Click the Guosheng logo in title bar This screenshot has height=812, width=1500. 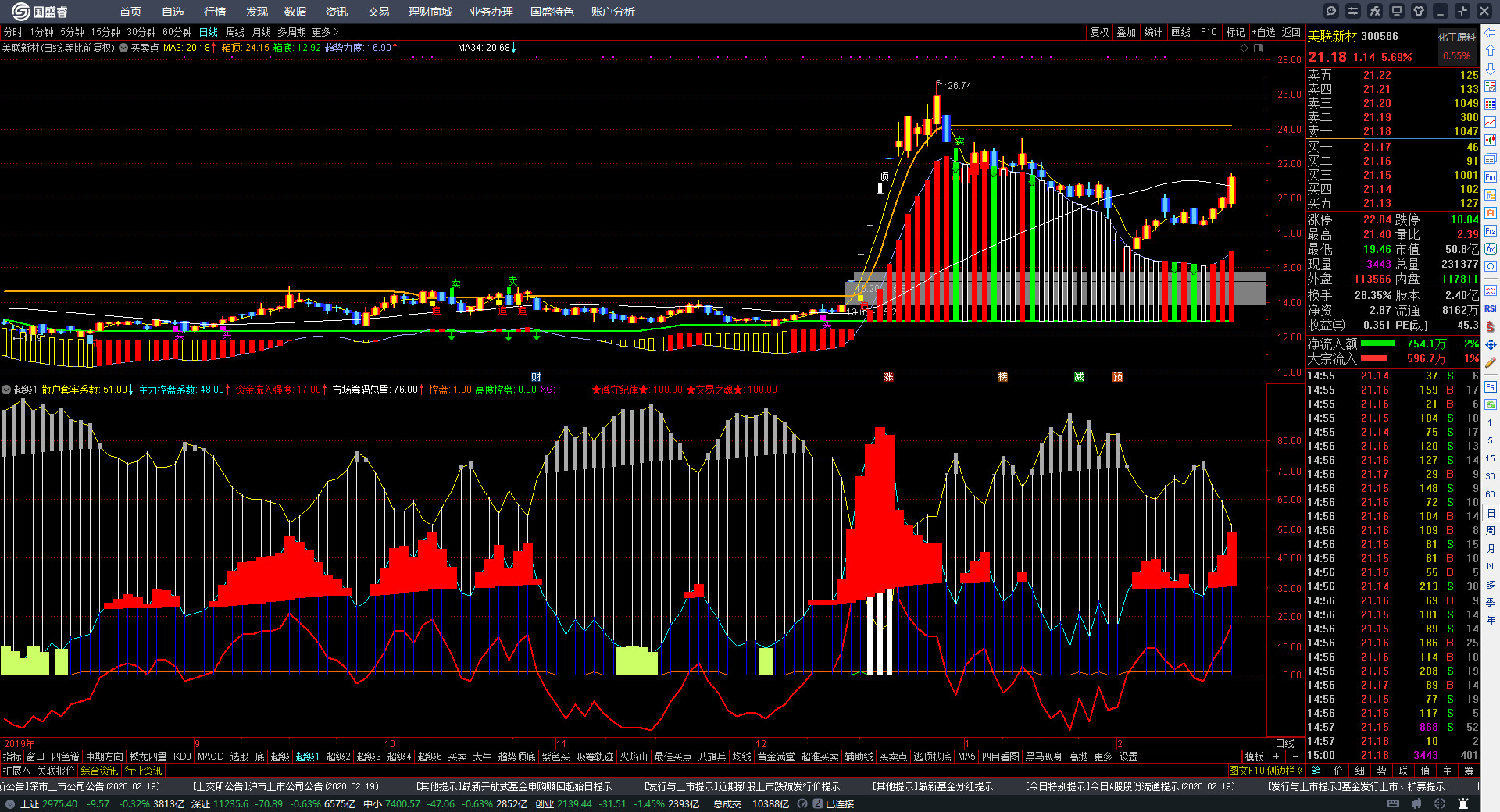tap(40, 11)
